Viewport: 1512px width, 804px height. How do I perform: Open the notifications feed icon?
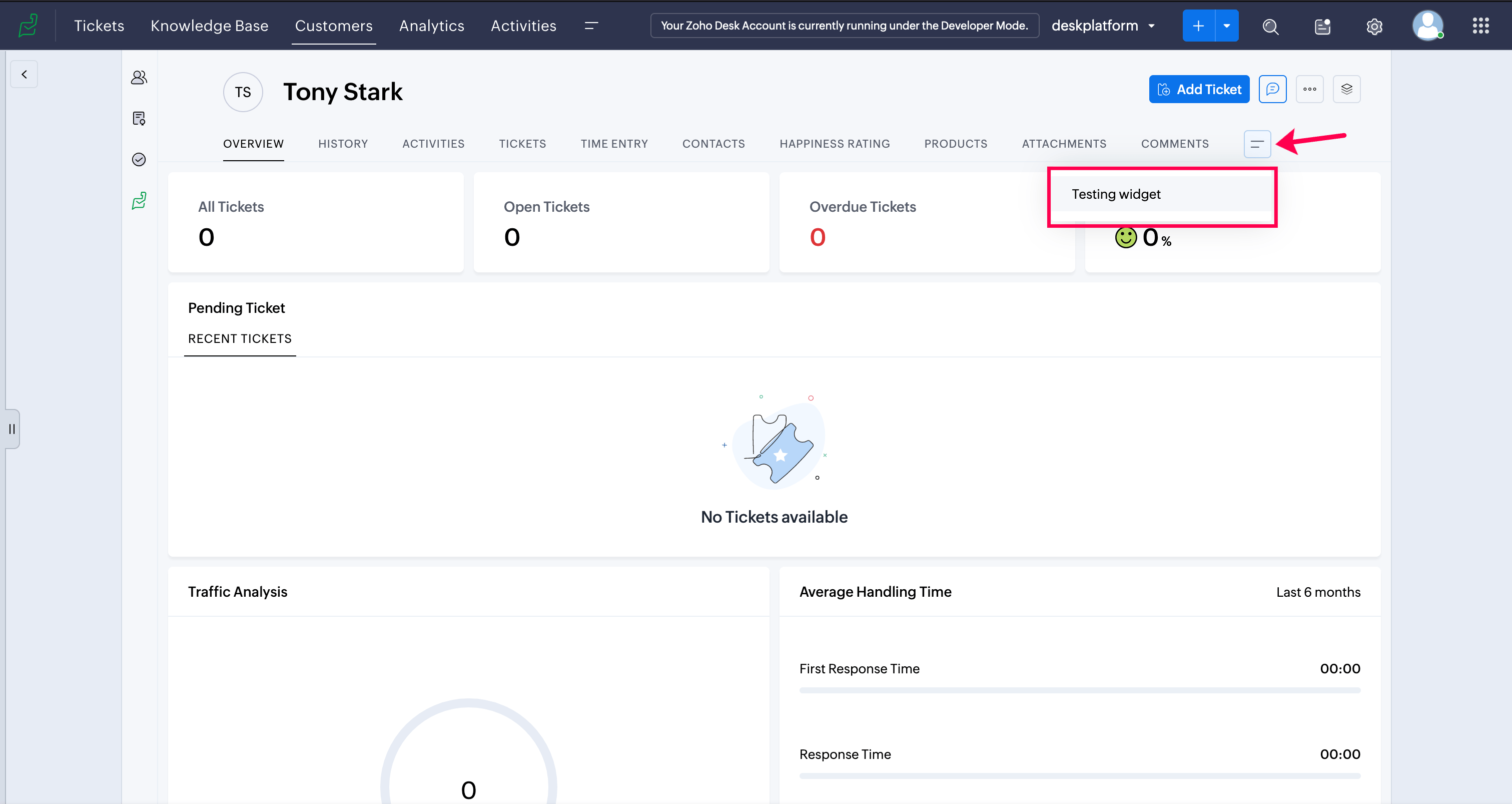coord(1322,26)
